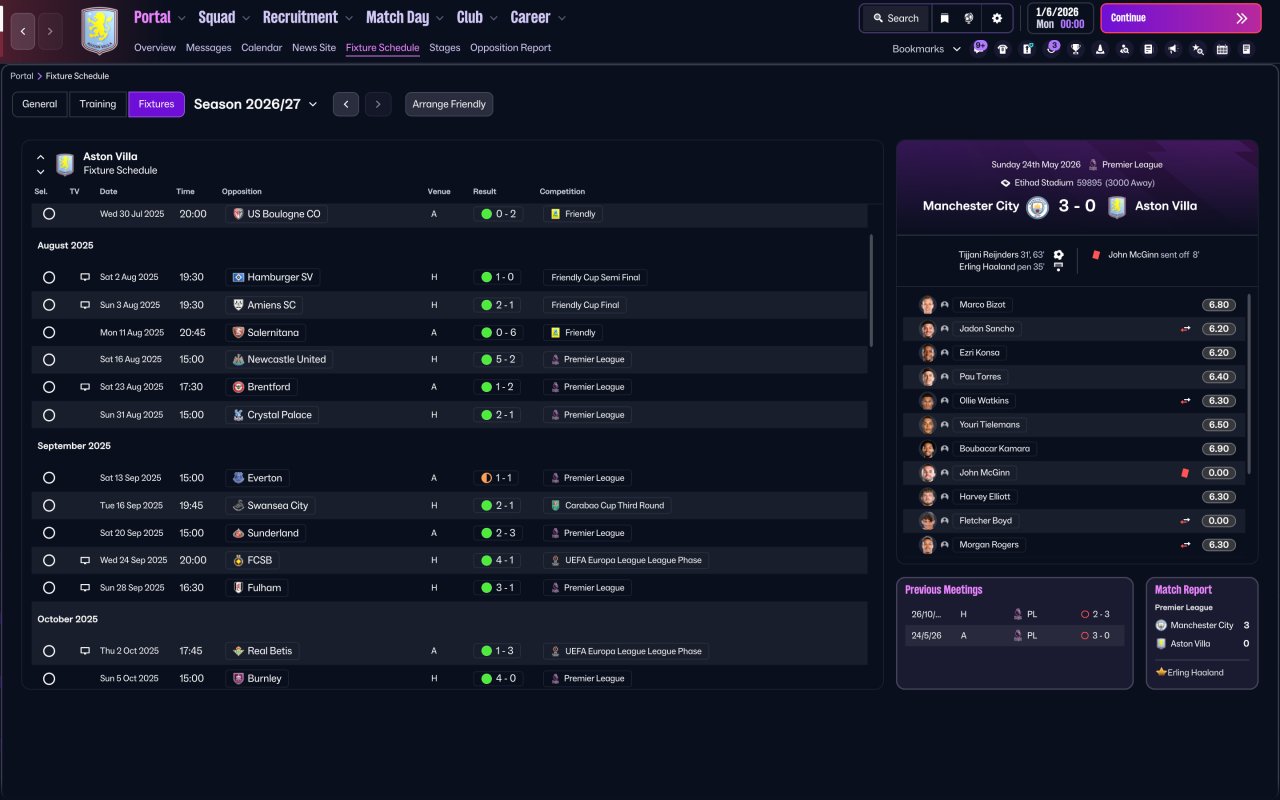Image resolution: width=1280 pixels, height=800 pixels.
Task: Open the settings gear icon
Action: (x=997, y=18)
